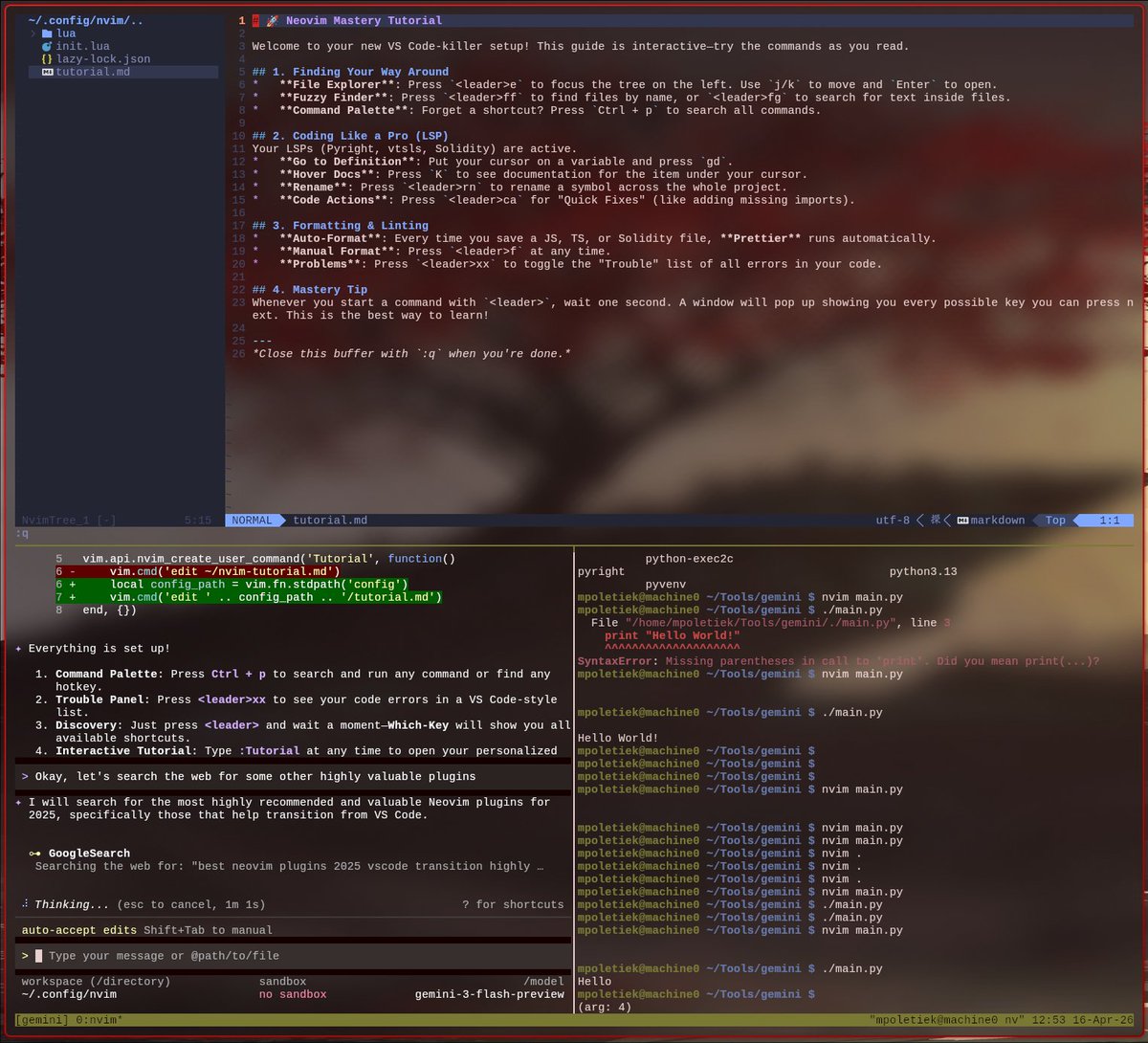
Task: Click the NORMAL mode indicator
Action: coord(253,521)
